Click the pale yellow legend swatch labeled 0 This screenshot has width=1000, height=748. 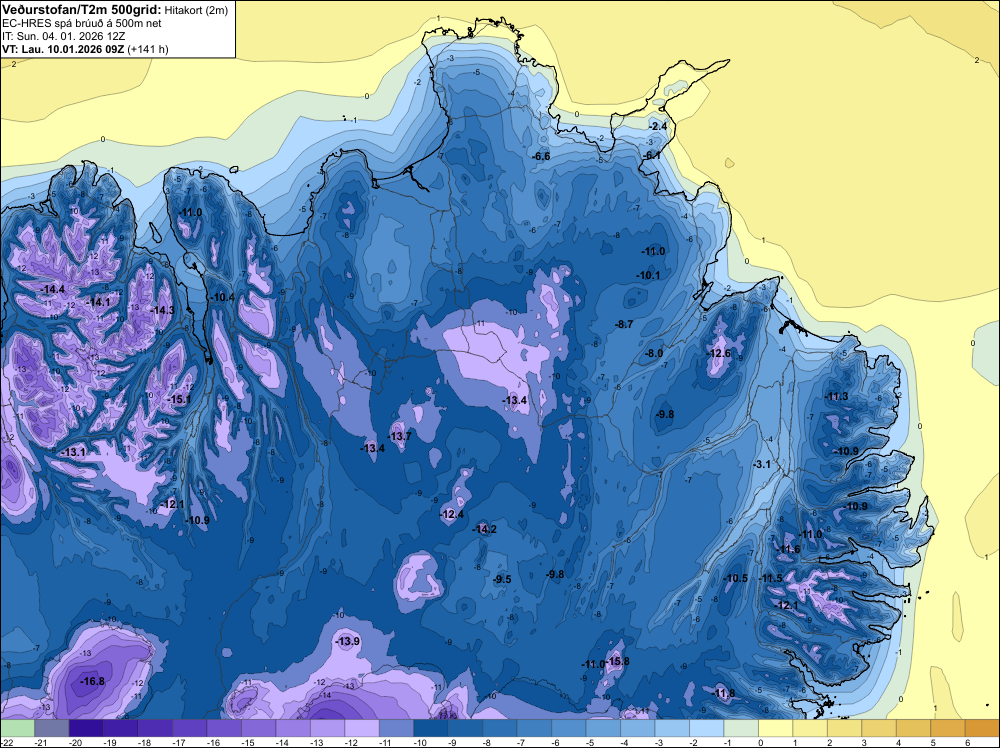775,728
